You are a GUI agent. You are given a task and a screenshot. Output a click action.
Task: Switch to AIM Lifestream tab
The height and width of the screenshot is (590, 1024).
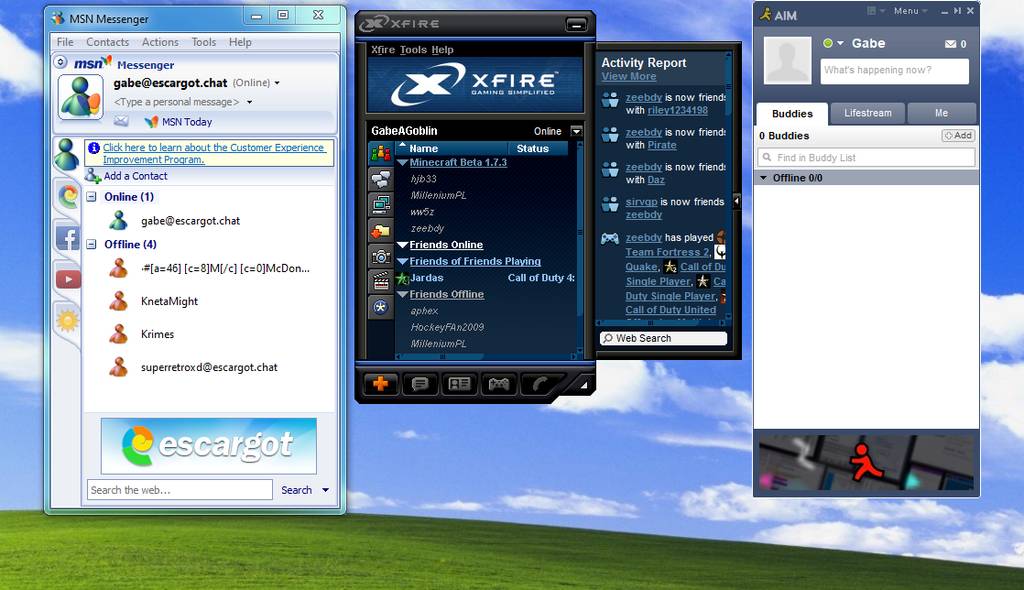[867, 113]
